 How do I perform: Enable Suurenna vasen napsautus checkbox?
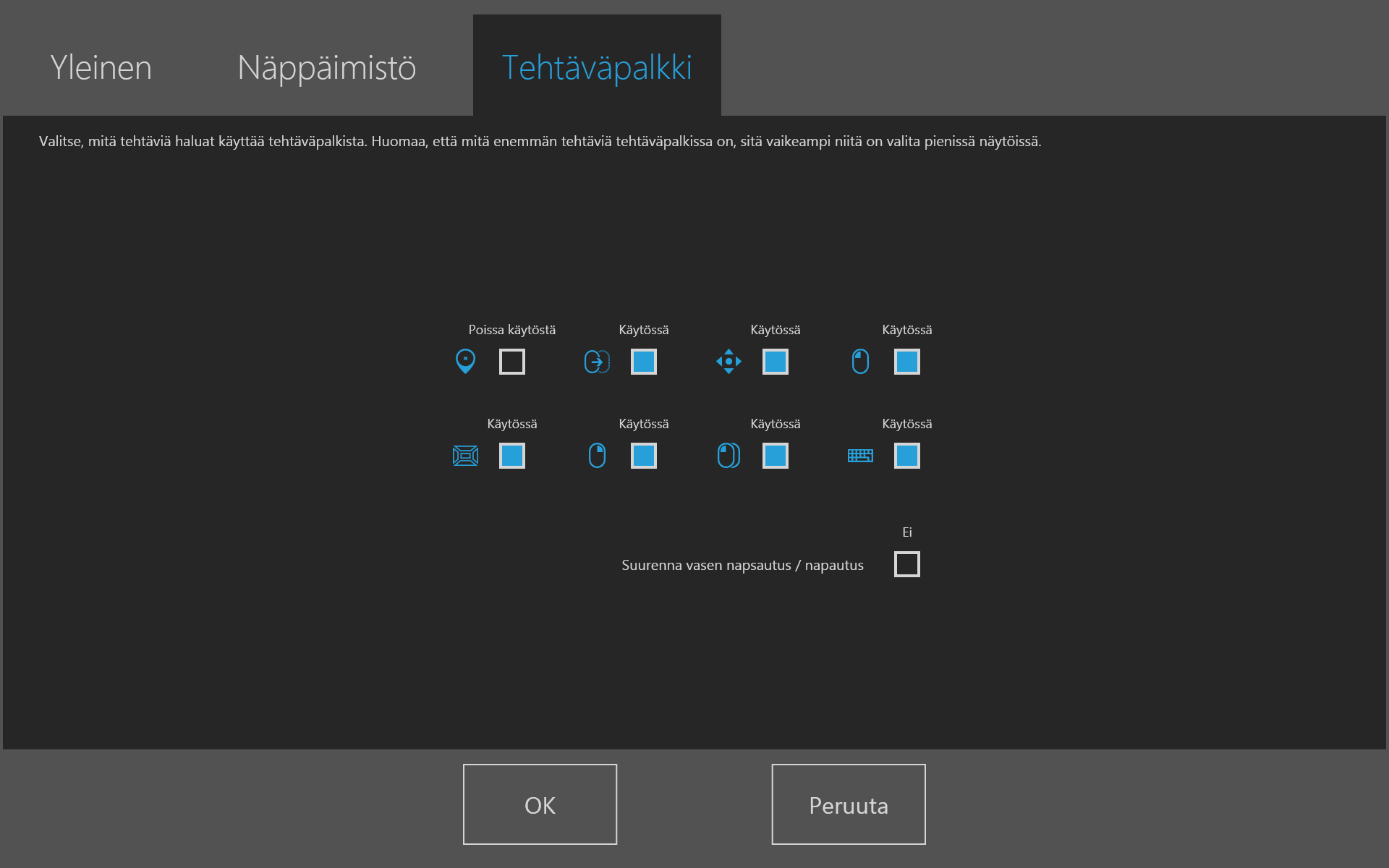tap(907, 563)
